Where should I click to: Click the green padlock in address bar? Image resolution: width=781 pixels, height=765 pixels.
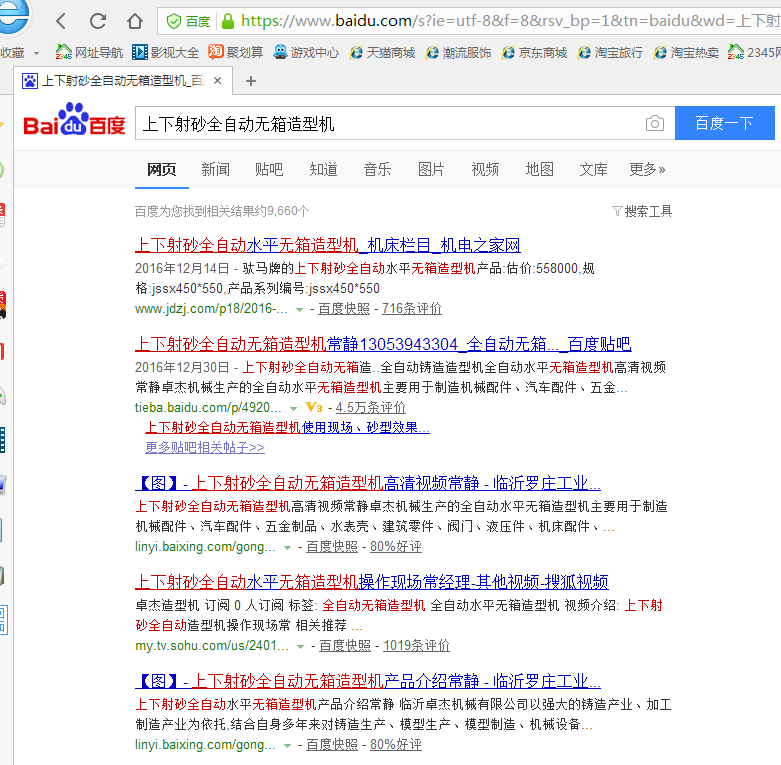pos(228,21)
